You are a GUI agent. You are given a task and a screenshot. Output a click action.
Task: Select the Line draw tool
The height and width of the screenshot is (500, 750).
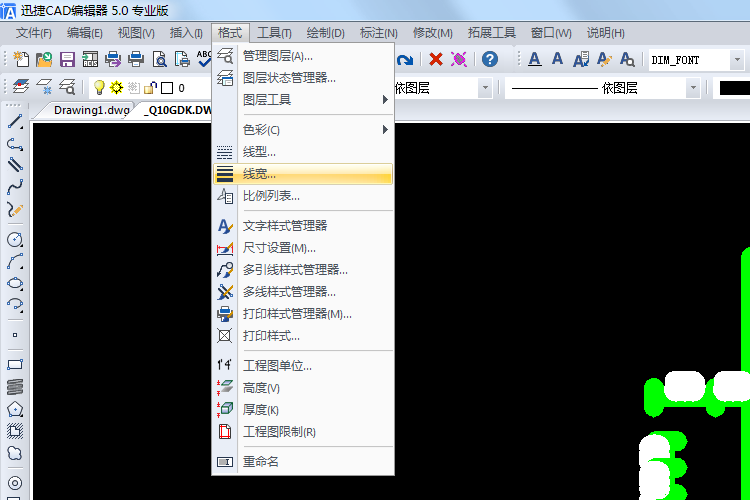click(x=15, y=122)
